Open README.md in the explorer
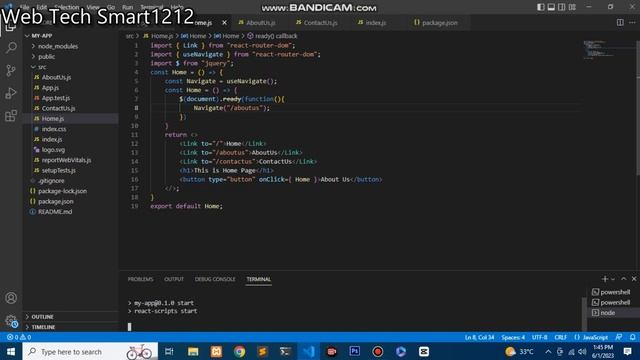Screen dimensions: 640x360 point(70,211)
